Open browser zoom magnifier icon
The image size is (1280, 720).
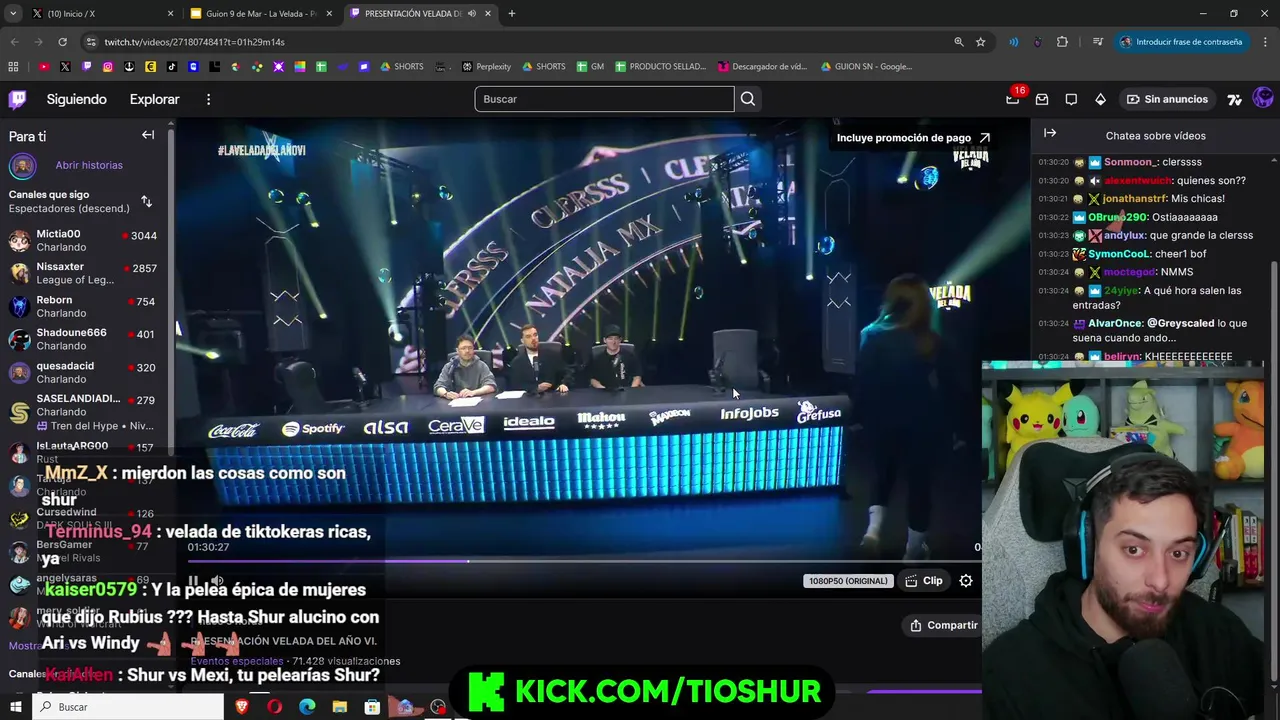958,42
